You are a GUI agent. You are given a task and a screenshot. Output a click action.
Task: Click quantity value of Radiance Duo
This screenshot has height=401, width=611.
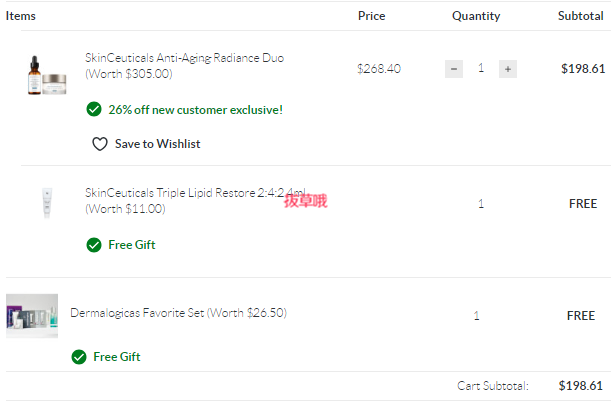(x=481, y=68)
